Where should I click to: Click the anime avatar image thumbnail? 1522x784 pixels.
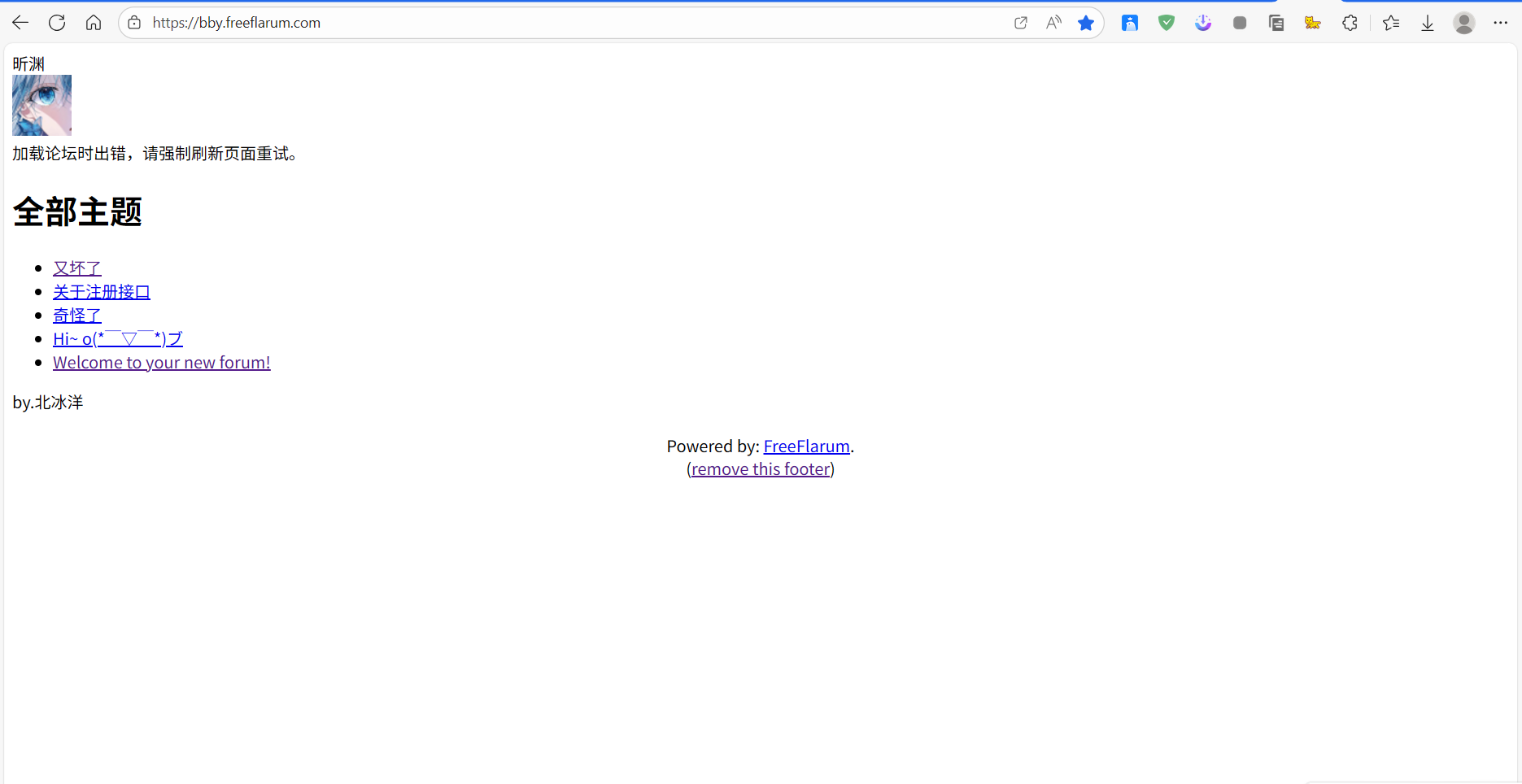[x=41, y=105]
